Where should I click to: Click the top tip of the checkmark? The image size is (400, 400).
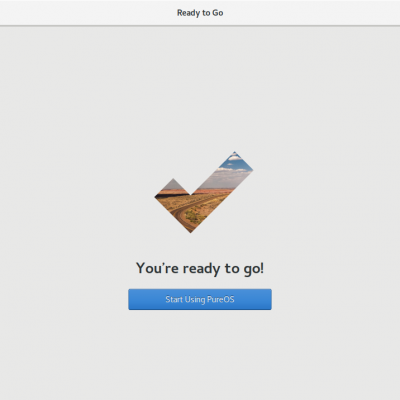tap(235, 154)
